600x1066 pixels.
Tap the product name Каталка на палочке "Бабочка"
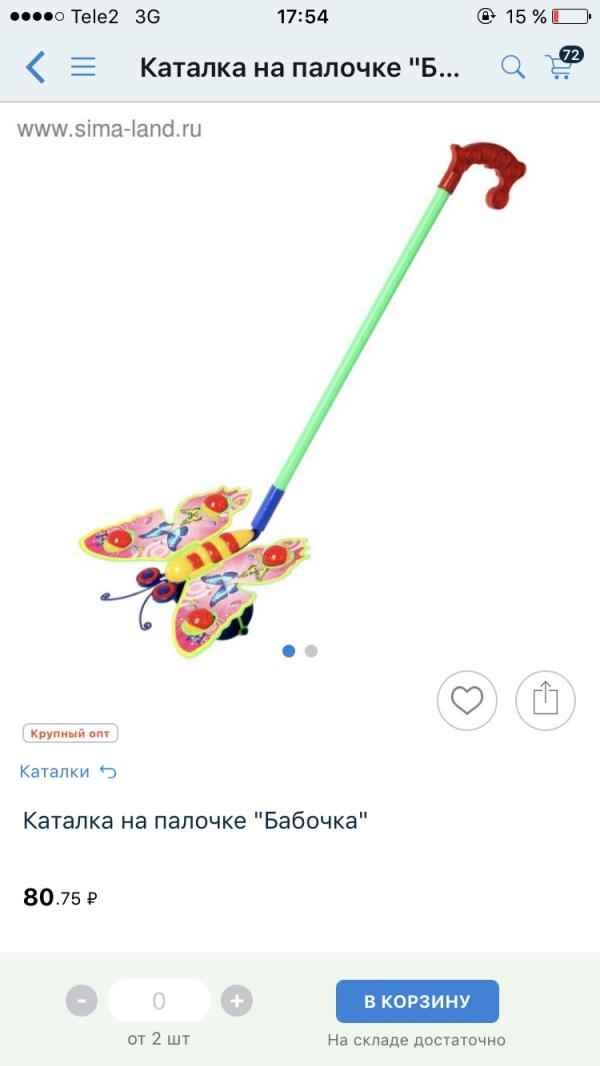coord(195,821)
